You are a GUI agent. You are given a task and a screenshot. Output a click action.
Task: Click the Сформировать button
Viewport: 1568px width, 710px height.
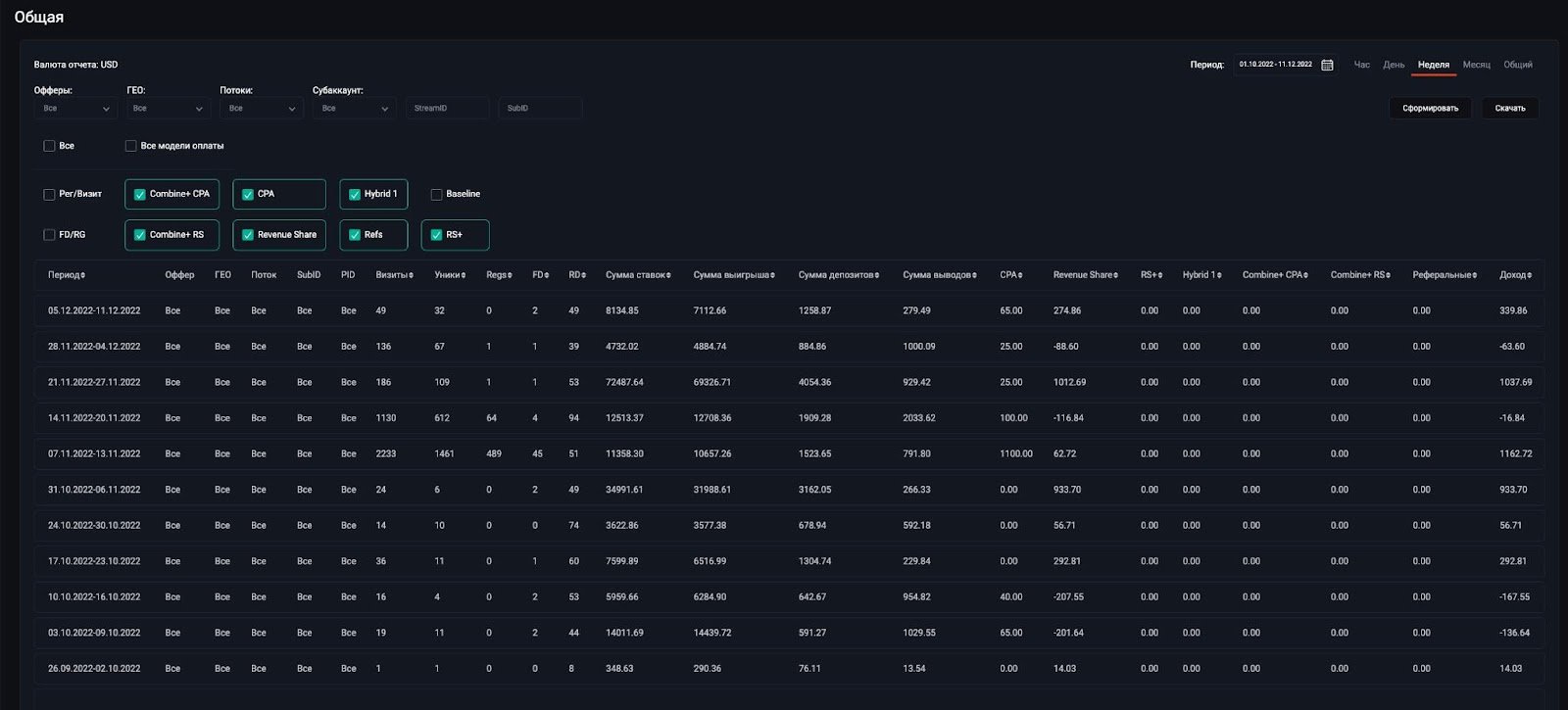pyautogui.click(x=1430, y=108)
